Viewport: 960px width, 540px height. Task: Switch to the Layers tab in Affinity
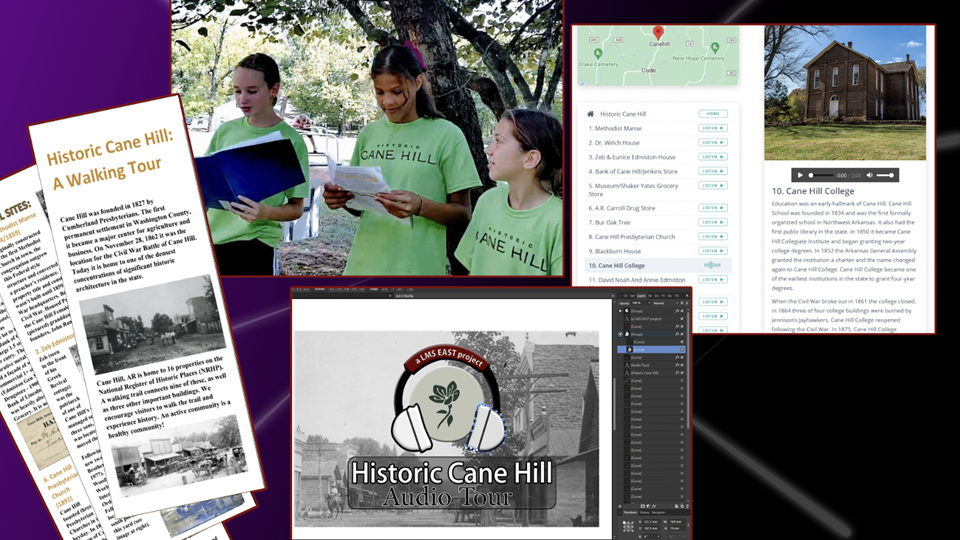point(641,296)
